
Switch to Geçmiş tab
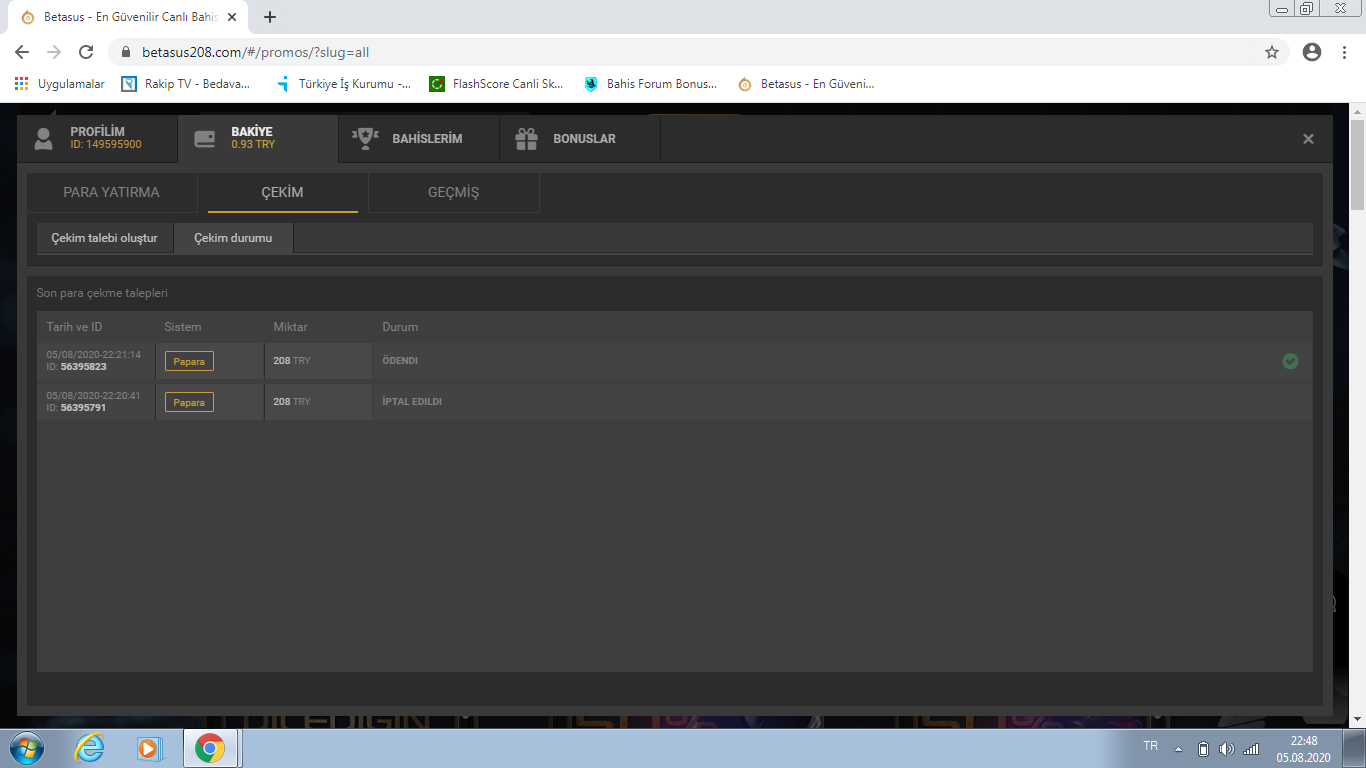[453, 192]
